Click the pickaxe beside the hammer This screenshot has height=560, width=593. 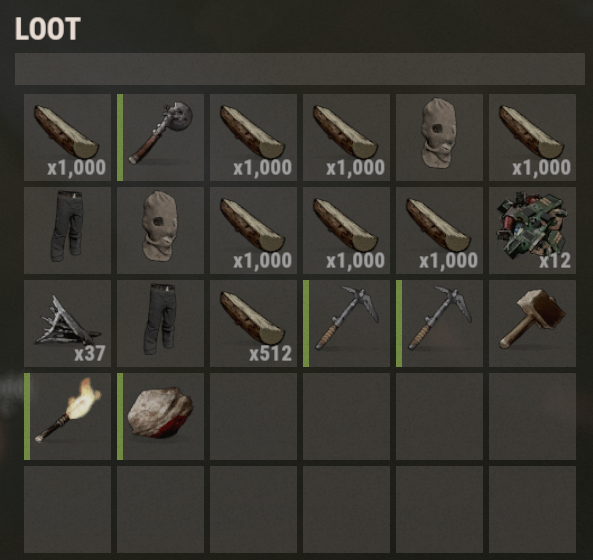(x=439, y=323)
